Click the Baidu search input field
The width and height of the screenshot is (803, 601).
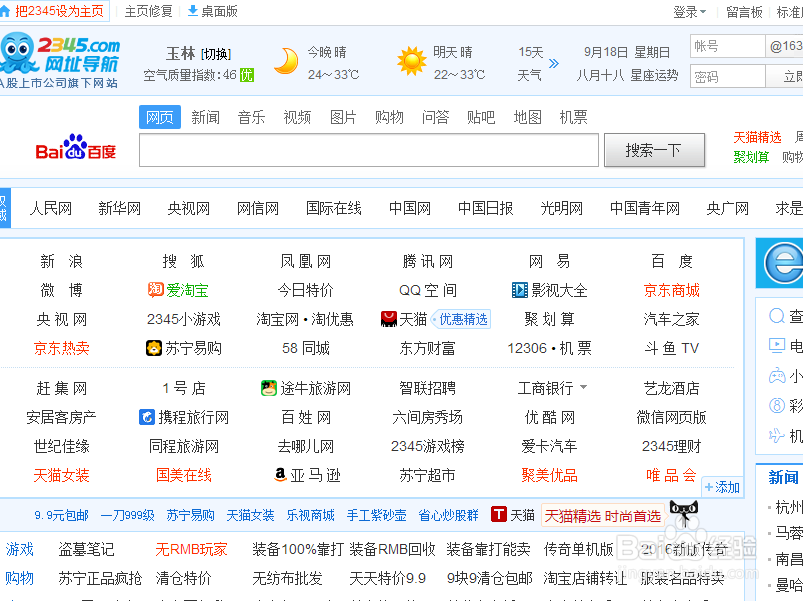(369, 150)
